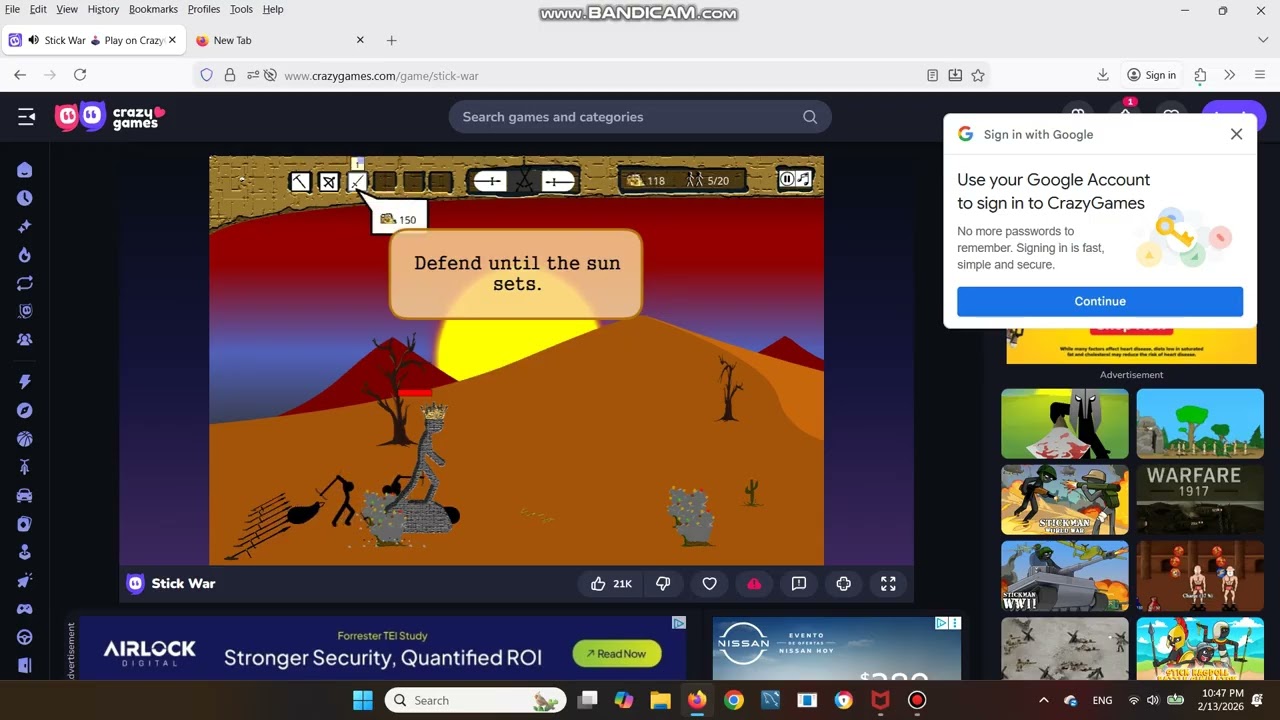Open the Home sidebar icon
Screen dimensions: 1280x720
click(x=25, y=170)
